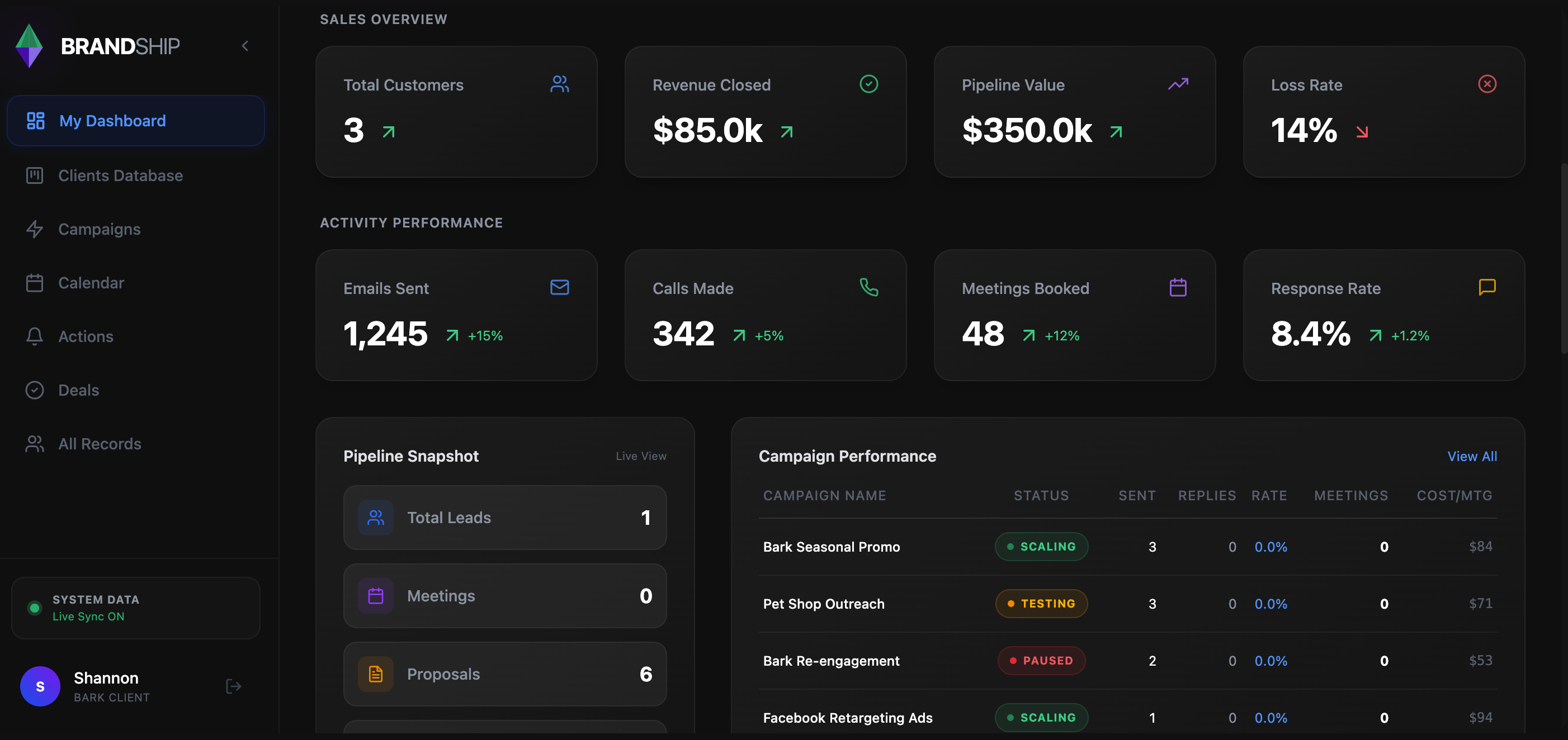Click the Actions bell icon
This screenshot has width=1568, height=740.
point(35,336)
